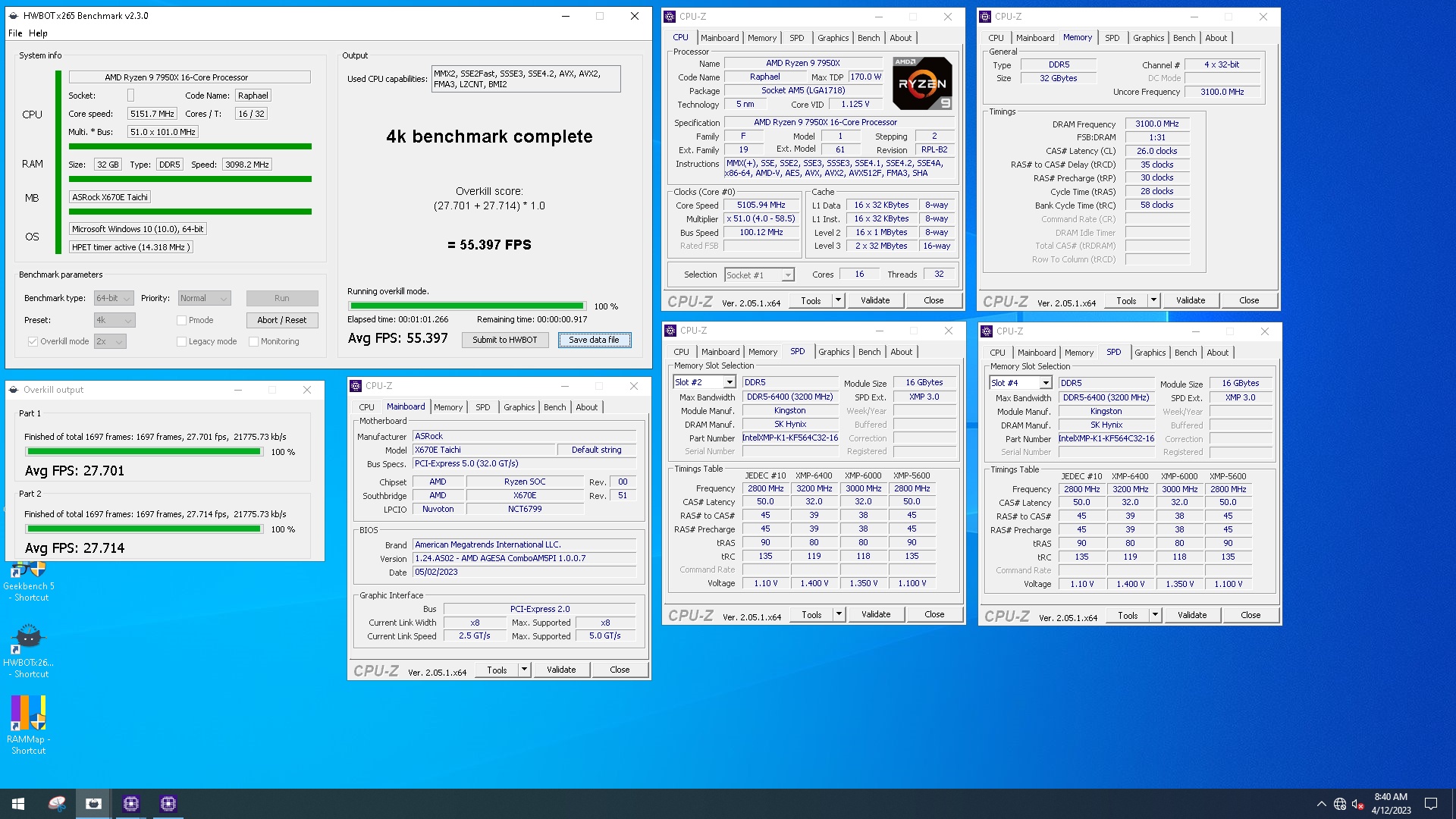
Task: Switch to SPD tab in Memory window
Action: click(1112, 38)
